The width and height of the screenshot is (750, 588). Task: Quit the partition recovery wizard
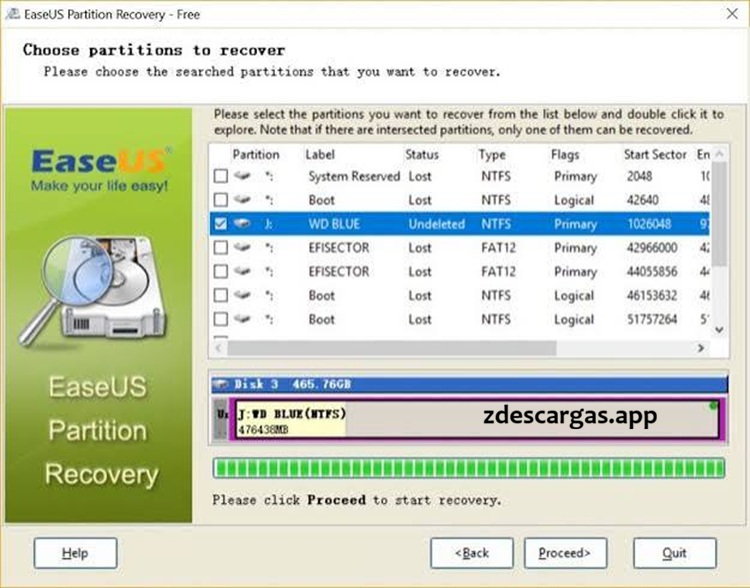click(674, 553)
